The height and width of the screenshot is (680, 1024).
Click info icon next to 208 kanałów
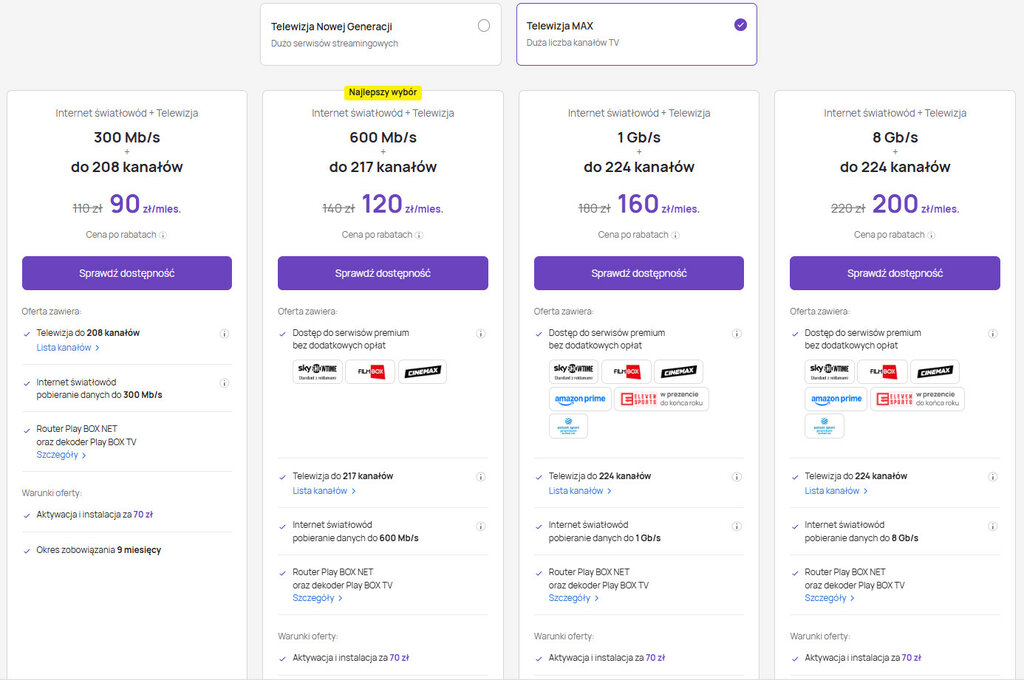coord(224,334)
